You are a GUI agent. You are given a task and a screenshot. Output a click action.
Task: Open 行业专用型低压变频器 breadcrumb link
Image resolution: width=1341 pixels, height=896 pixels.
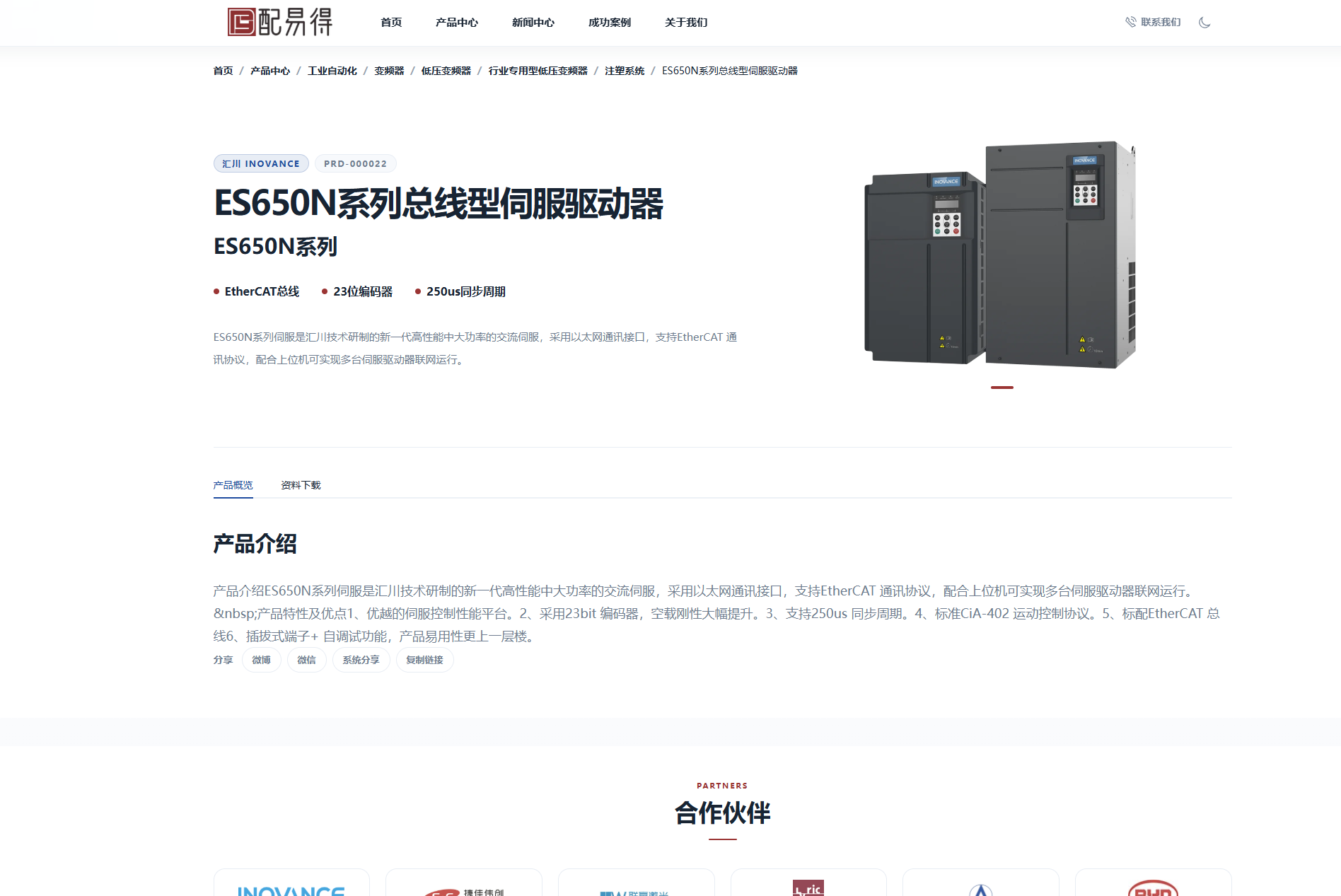click(x=538, y=71)
